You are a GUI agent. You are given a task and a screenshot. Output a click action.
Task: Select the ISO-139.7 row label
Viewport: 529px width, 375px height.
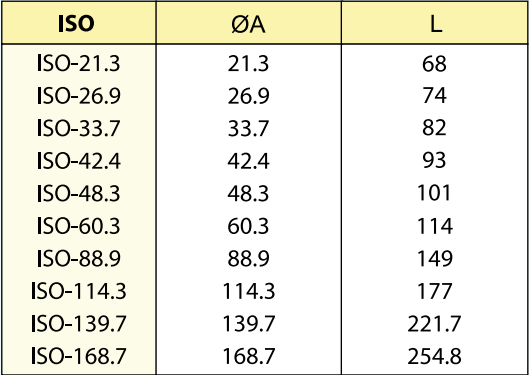pyautogui.click(x=79, y=323)
